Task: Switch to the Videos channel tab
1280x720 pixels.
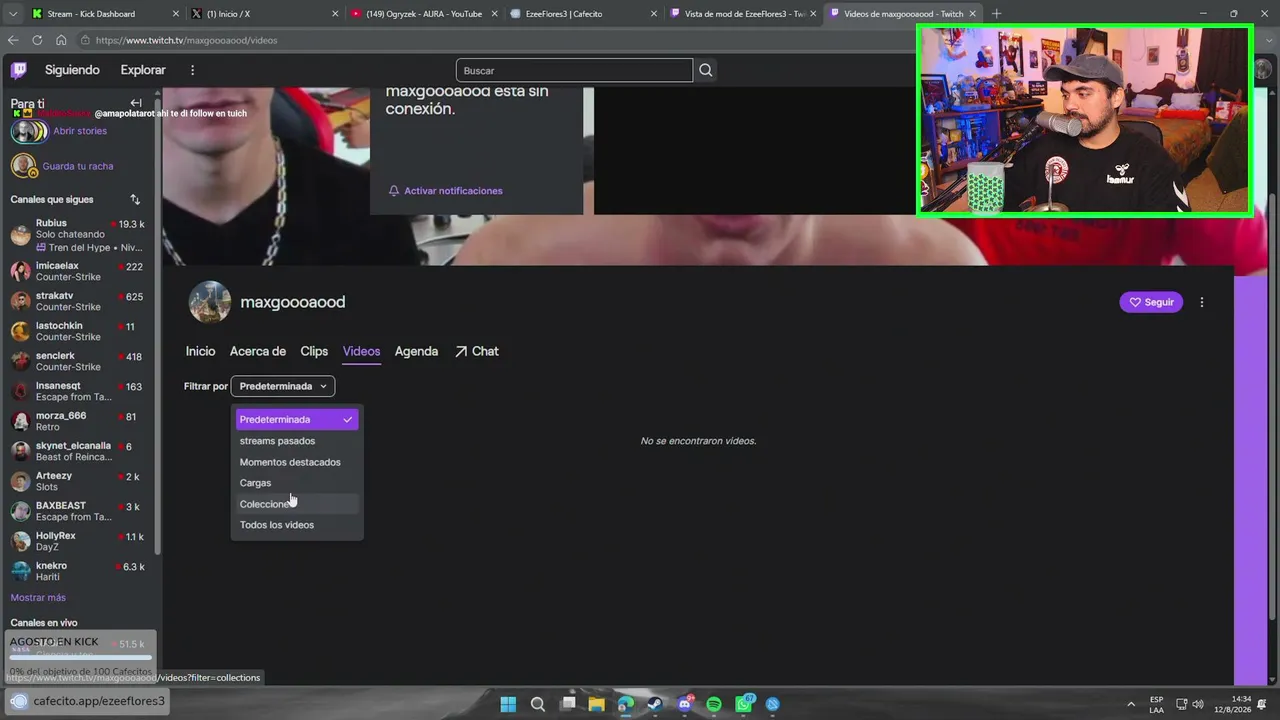Action: click(x=361, y=351)
